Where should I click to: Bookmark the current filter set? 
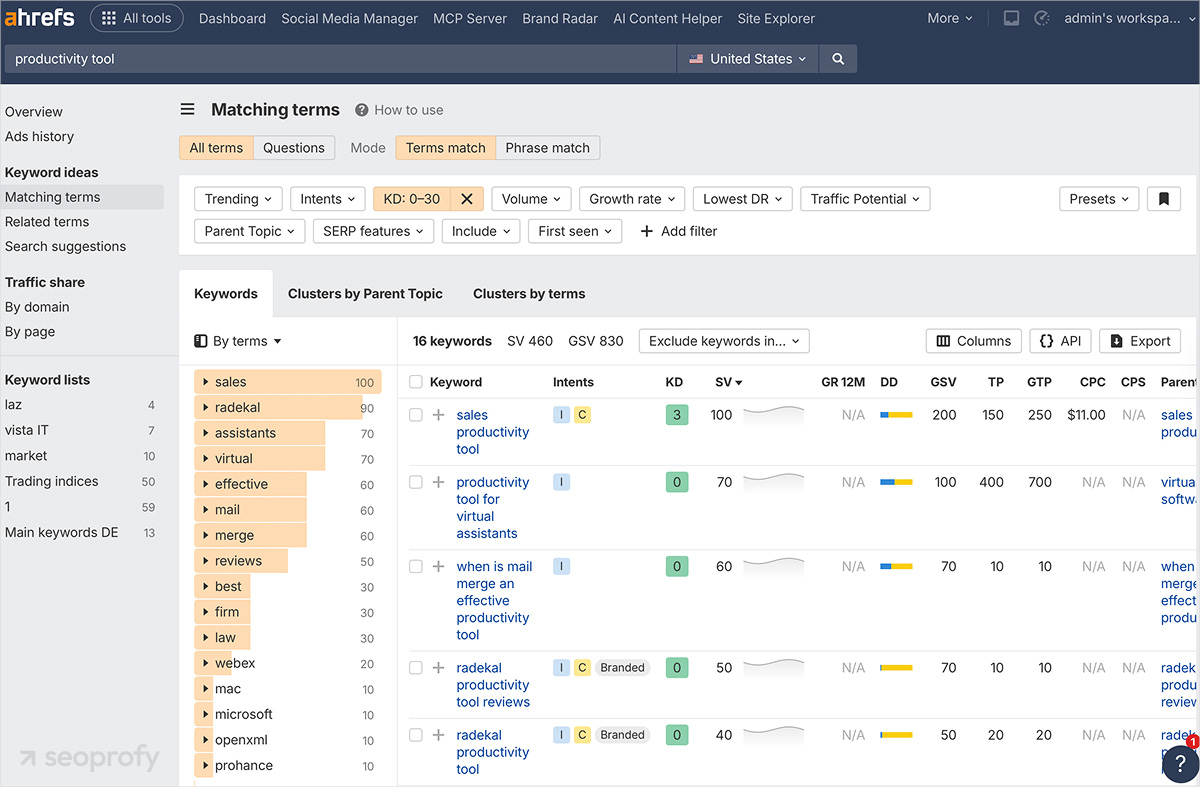[x=1163, y=199]
